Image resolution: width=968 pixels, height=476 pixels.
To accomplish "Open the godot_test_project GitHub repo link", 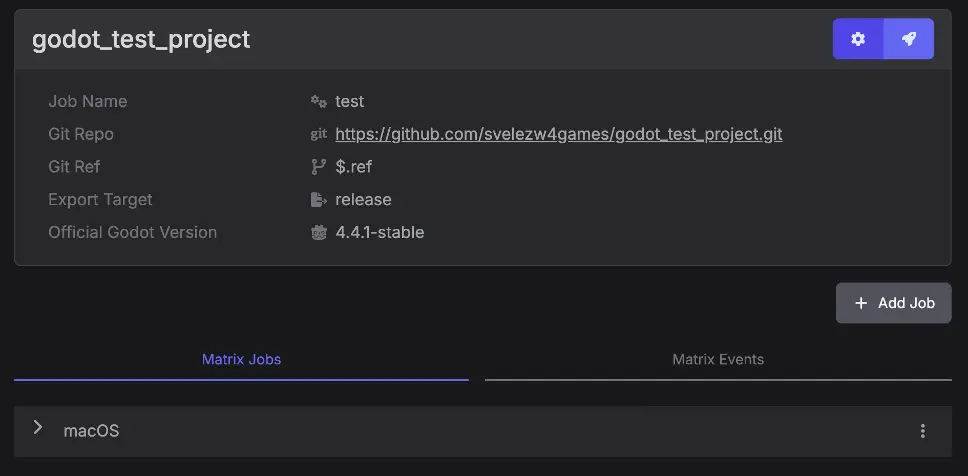I will (559, 134).
